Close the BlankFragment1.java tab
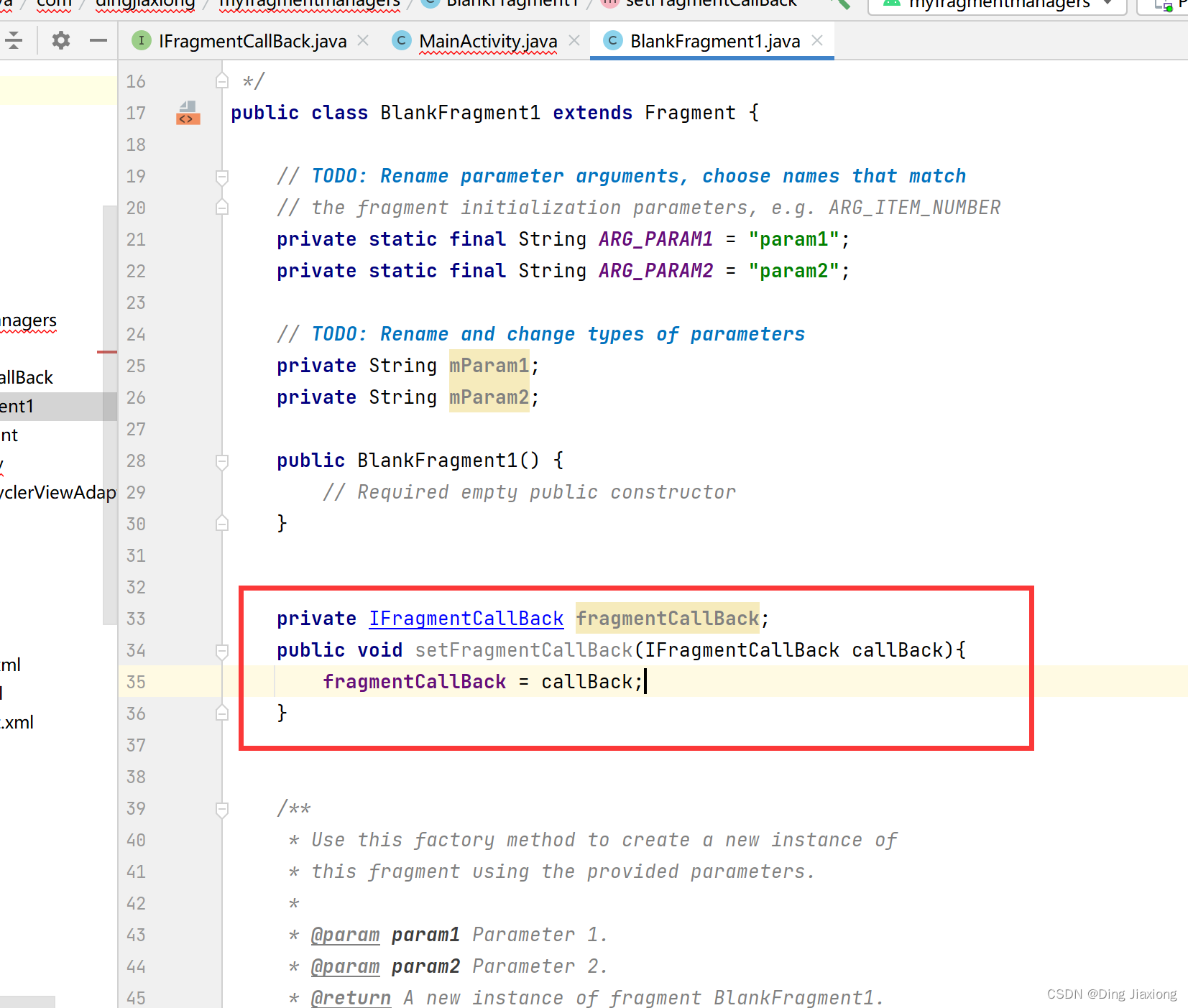 click(817, 41)
